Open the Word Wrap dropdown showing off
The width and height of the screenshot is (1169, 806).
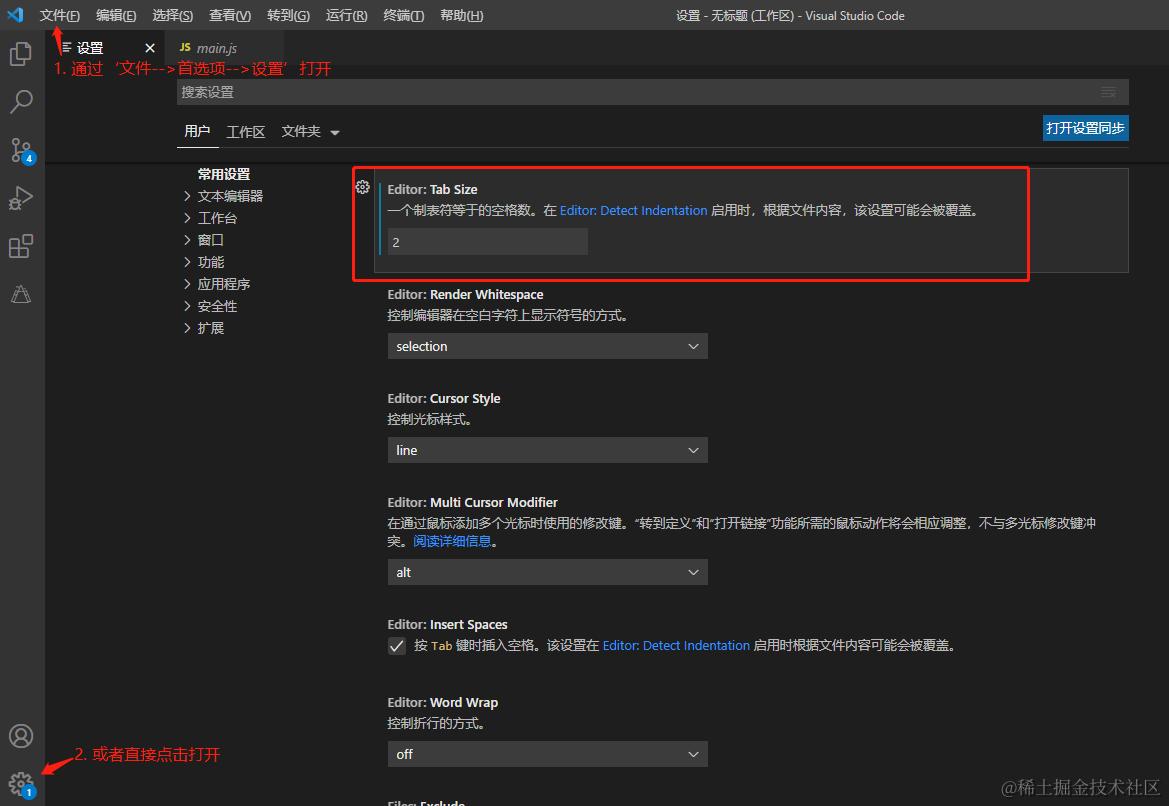tap(547, 754)
